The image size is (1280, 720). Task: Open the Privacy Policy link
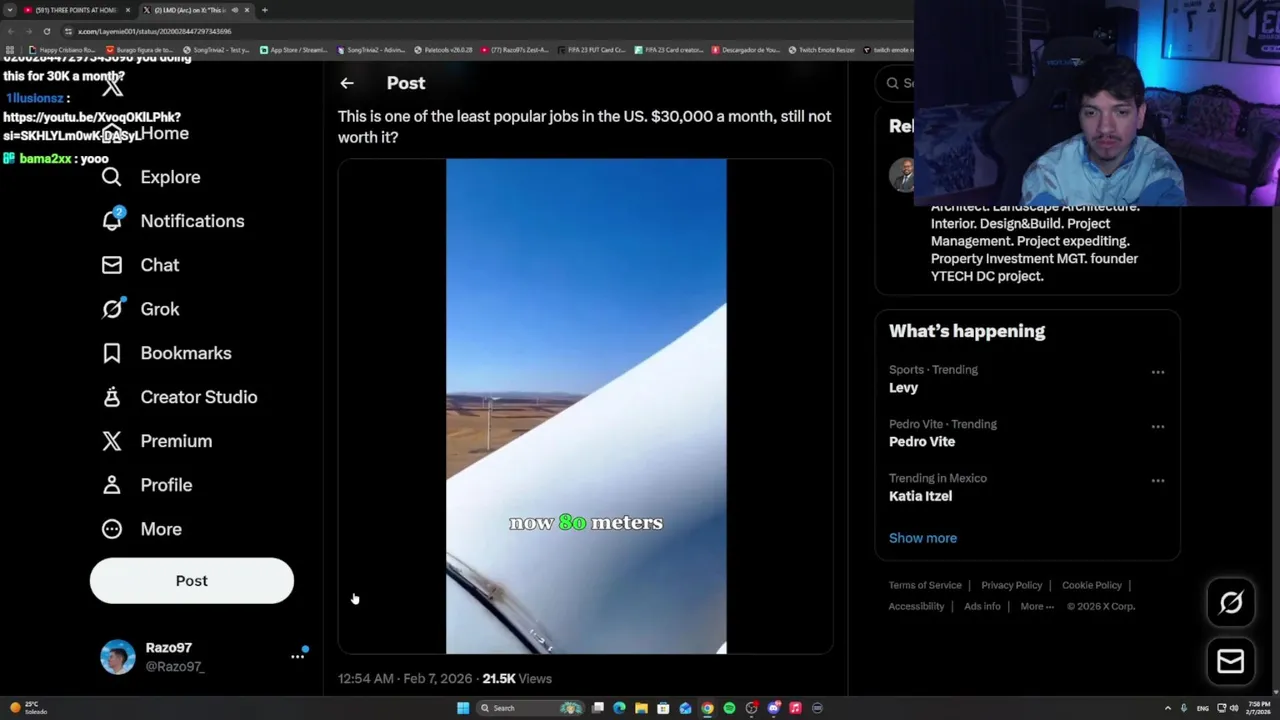(x=1011, y=585)
